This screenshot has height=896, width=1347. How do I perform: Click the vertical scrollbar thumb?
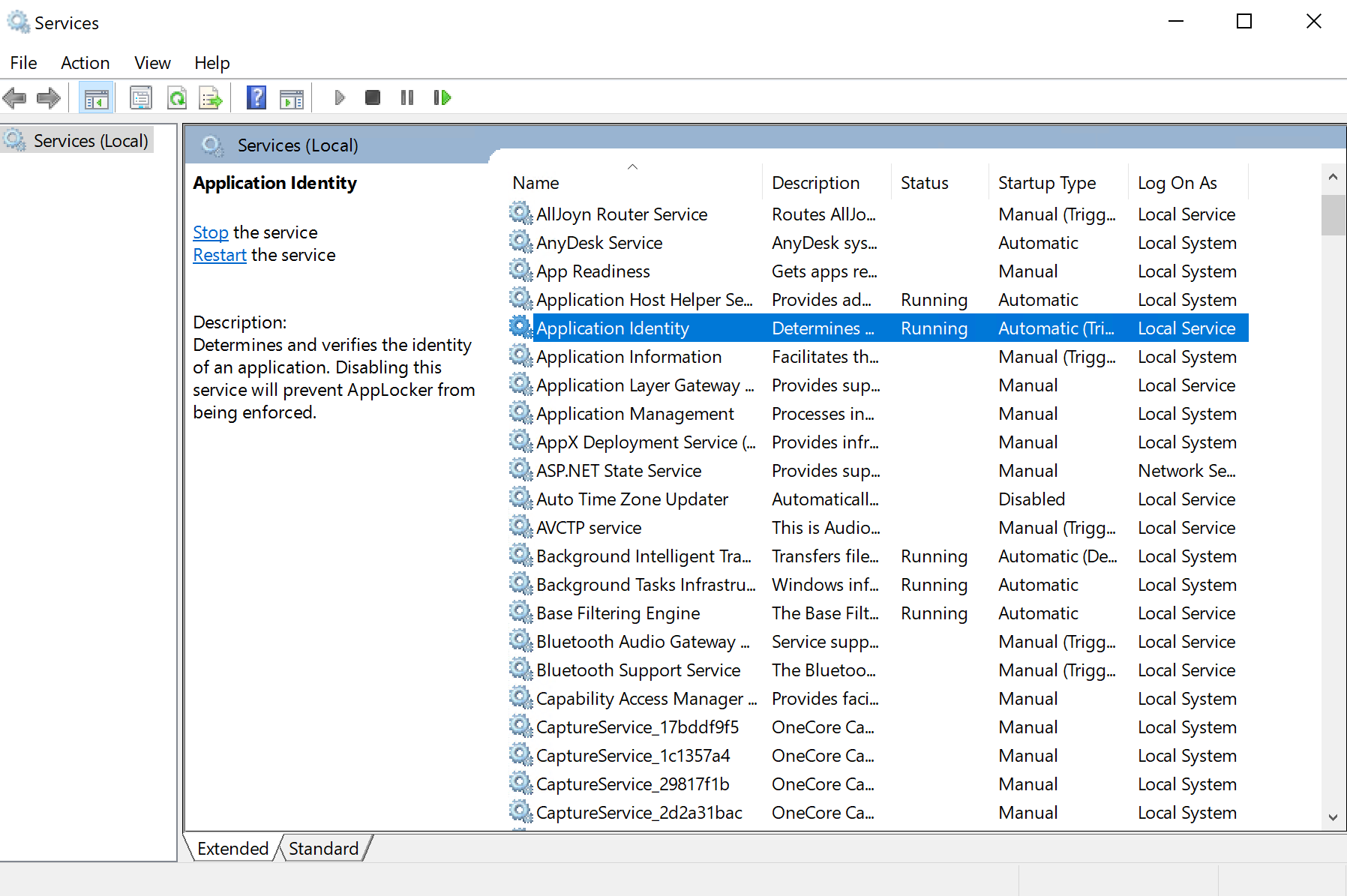click(1333, 214)
